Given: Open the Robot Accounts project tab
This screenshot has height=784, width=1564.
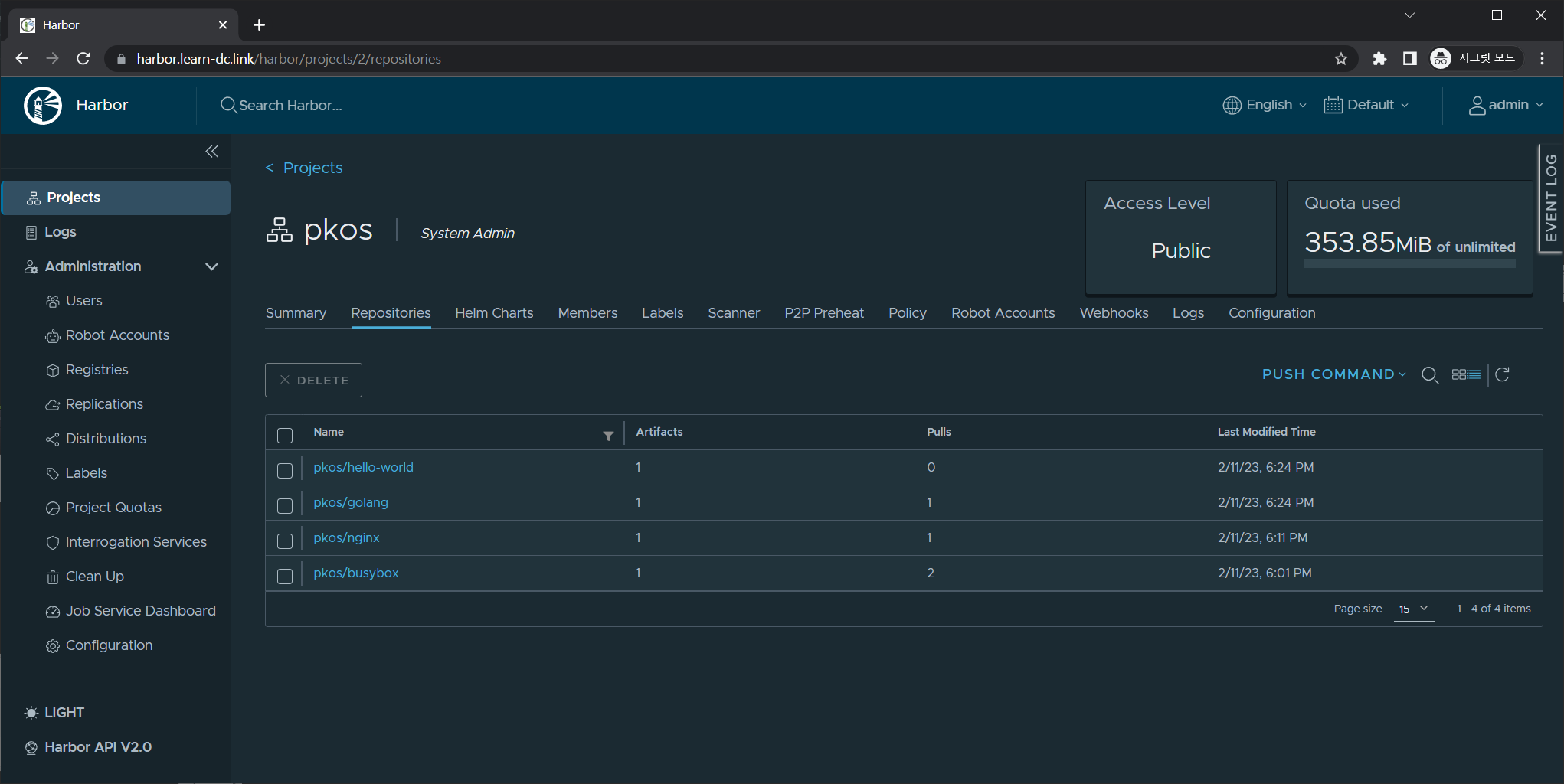Looking at the screenshot, I should [x=1003, y=313].
